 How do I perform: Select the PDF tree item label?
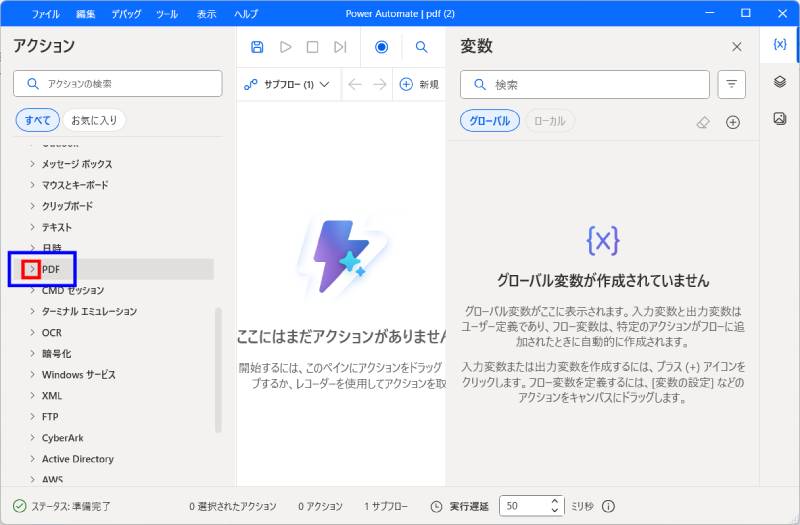51,269
